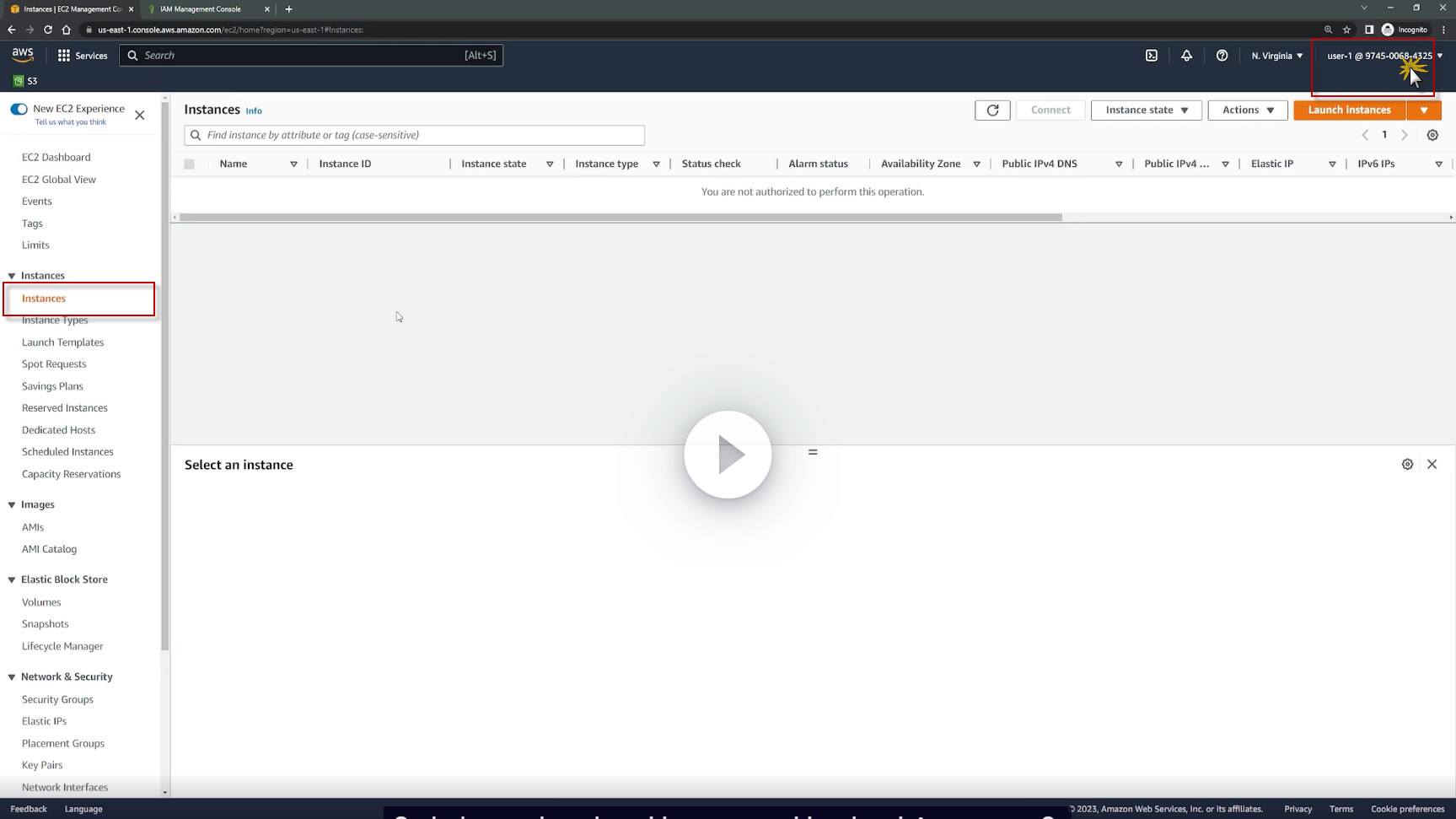Click the browser address bar URL

pos(231,30)
